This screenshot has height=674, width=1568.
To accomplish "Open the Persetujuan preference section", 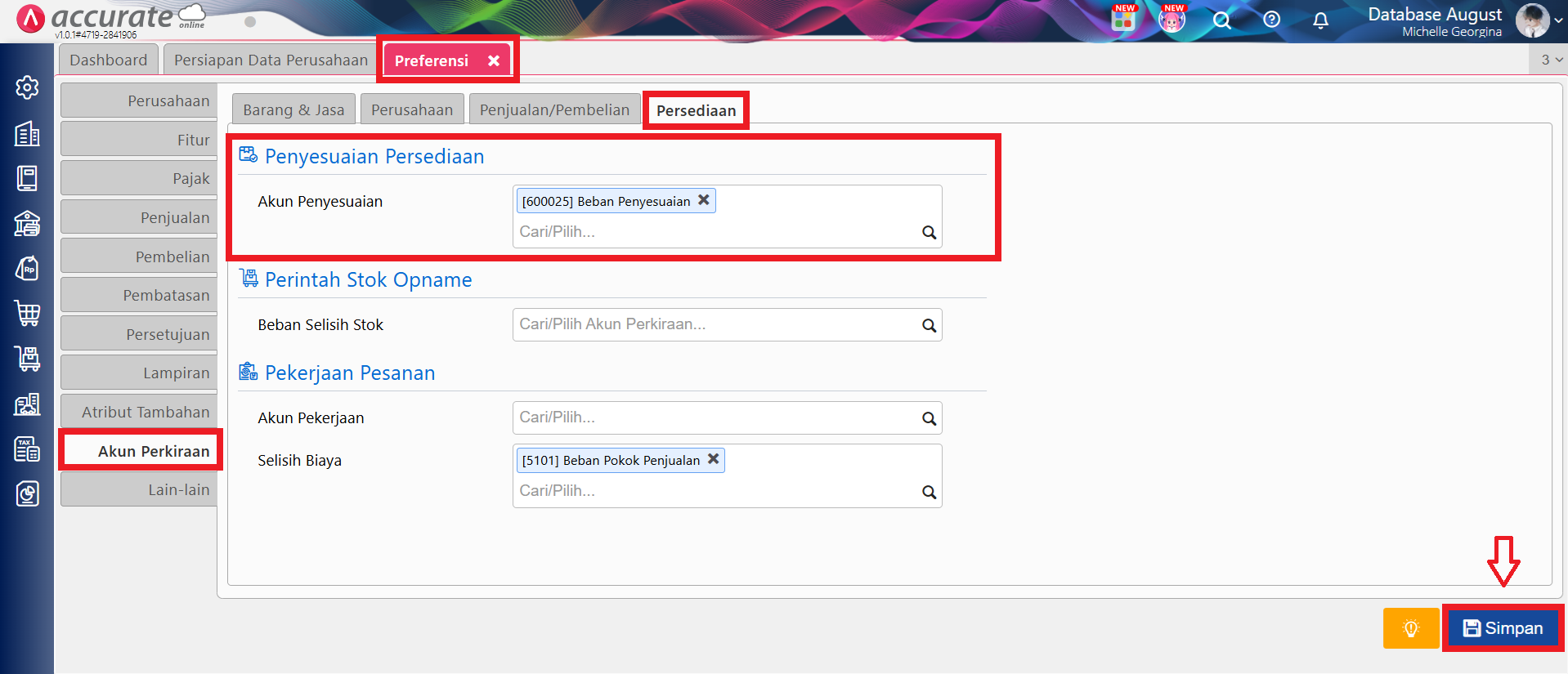I will (139, 334).
